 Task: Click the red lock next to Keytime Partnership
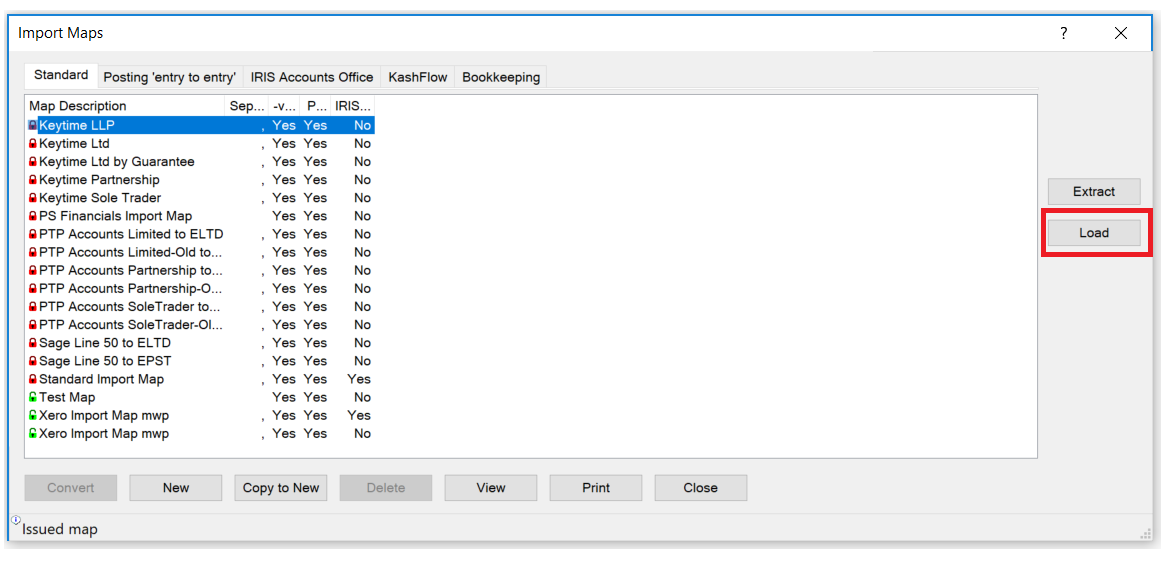[x=33, y=180]
